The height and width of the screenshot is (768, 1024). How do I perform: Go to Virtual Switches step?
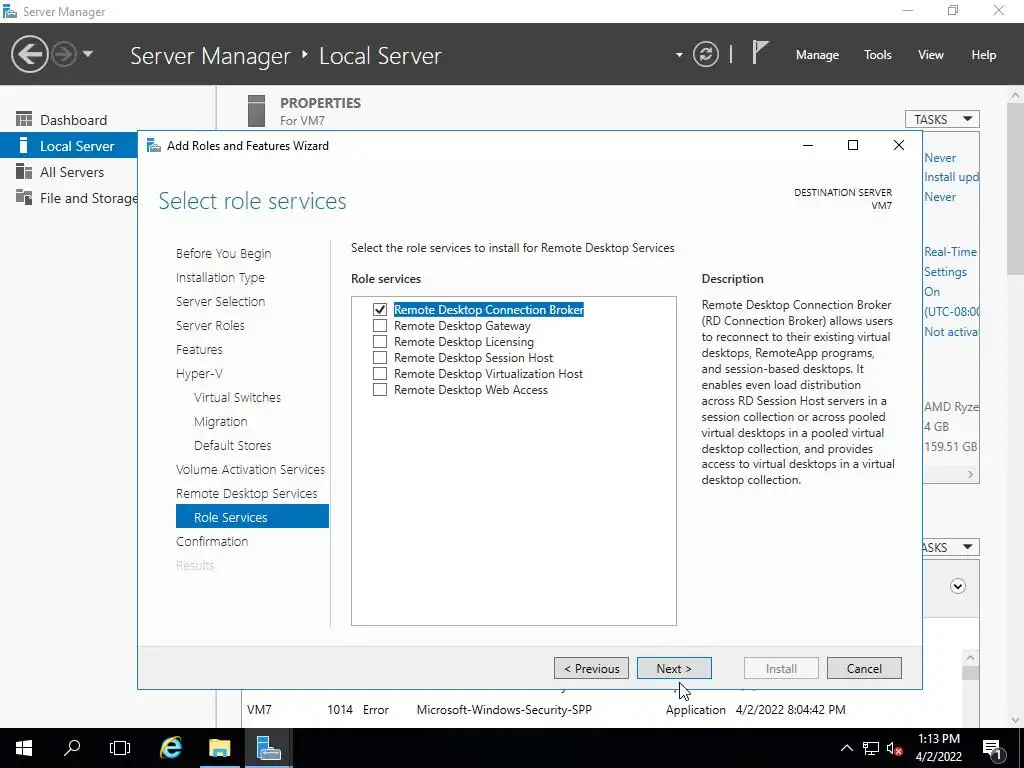point(237,397)
